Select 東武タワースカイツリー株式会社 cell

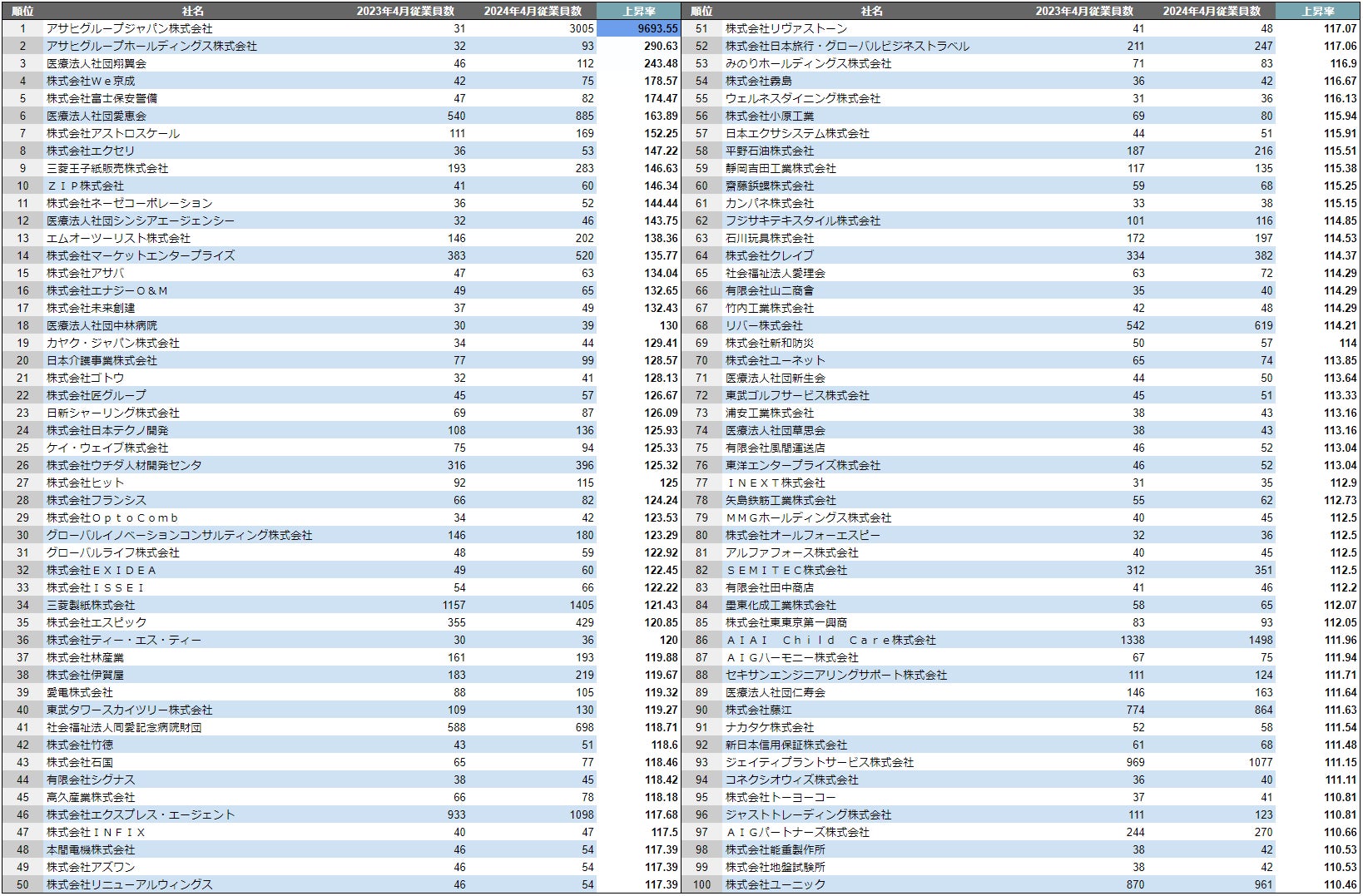pos(130,710)
